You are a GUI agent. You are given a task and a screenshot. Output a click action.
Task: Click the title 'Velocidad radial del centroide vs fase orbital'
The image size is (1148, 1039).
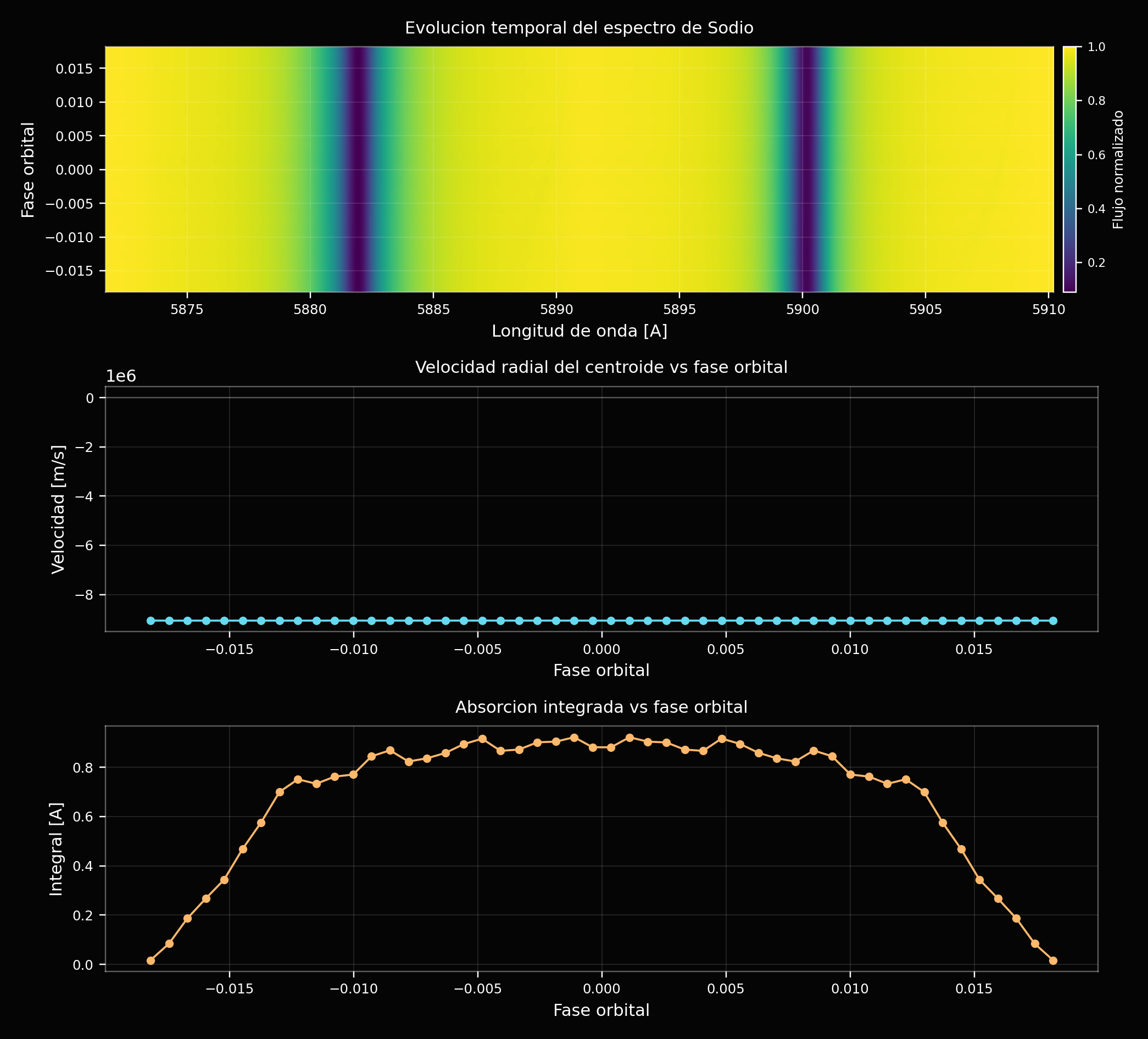[x=601, y=368]
